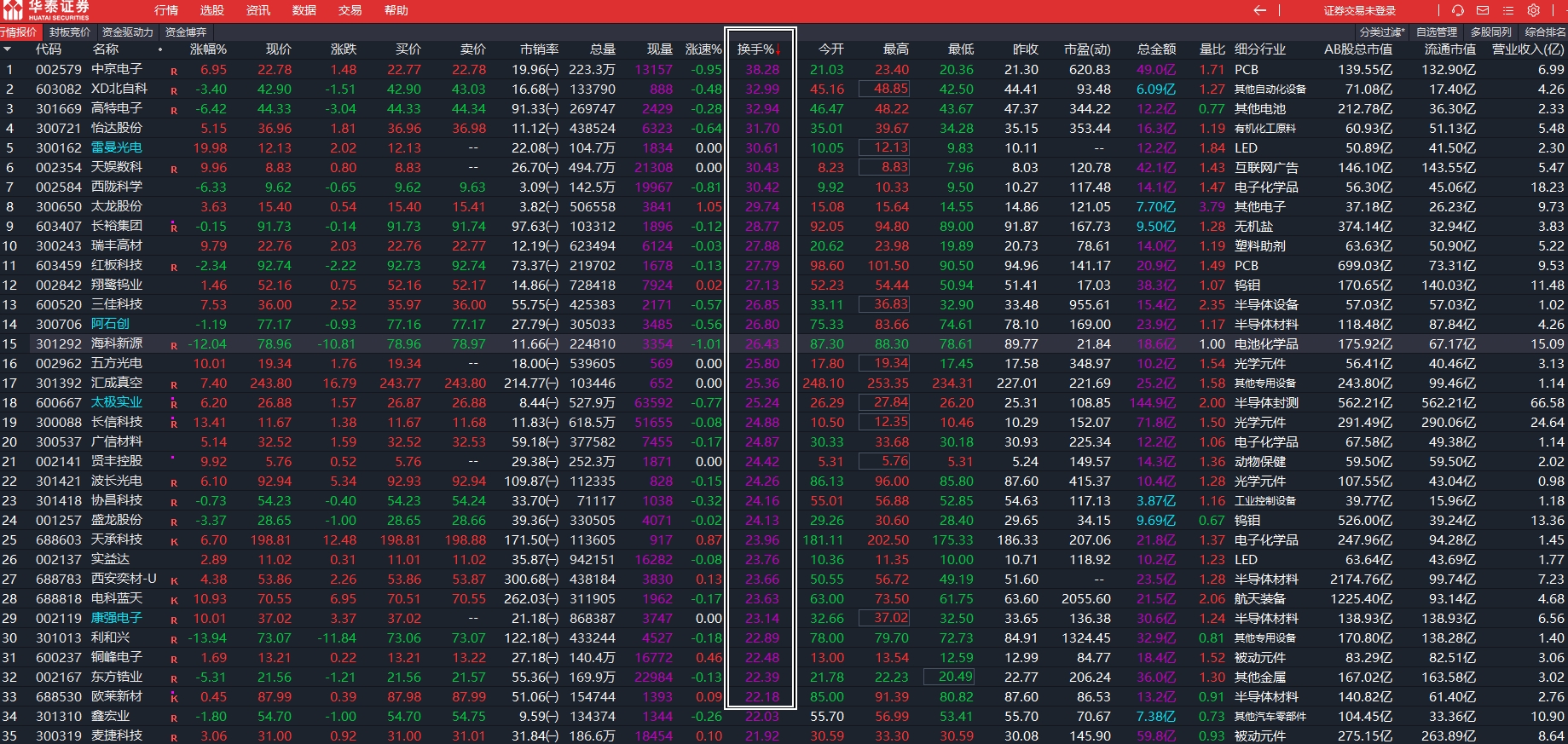Open the 帮助 menu

click(396, 10)
